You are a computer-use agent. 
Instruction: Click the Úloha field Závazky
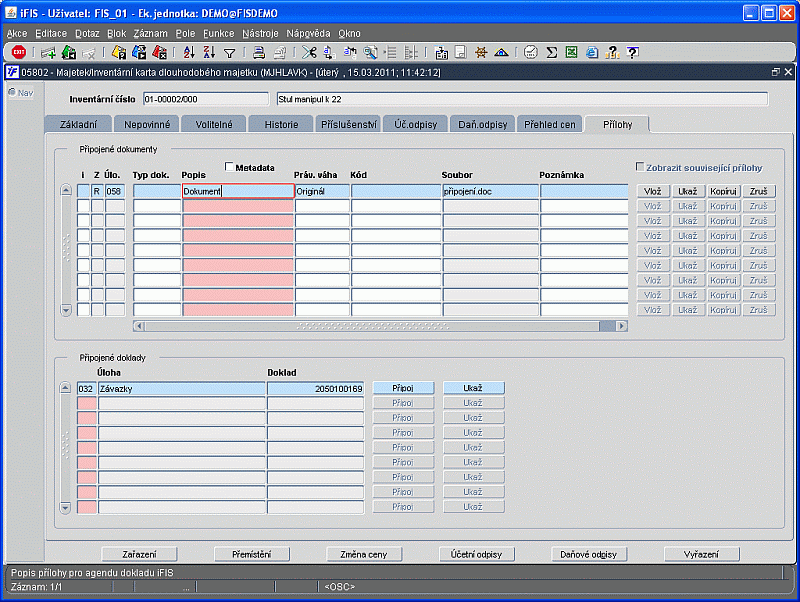point(182,389)
